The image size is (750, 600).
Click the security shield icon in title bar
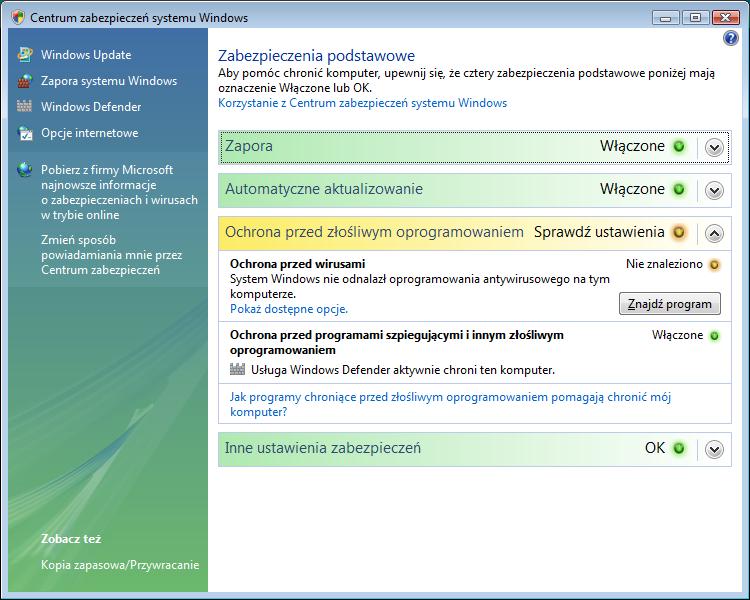[18, 17]
